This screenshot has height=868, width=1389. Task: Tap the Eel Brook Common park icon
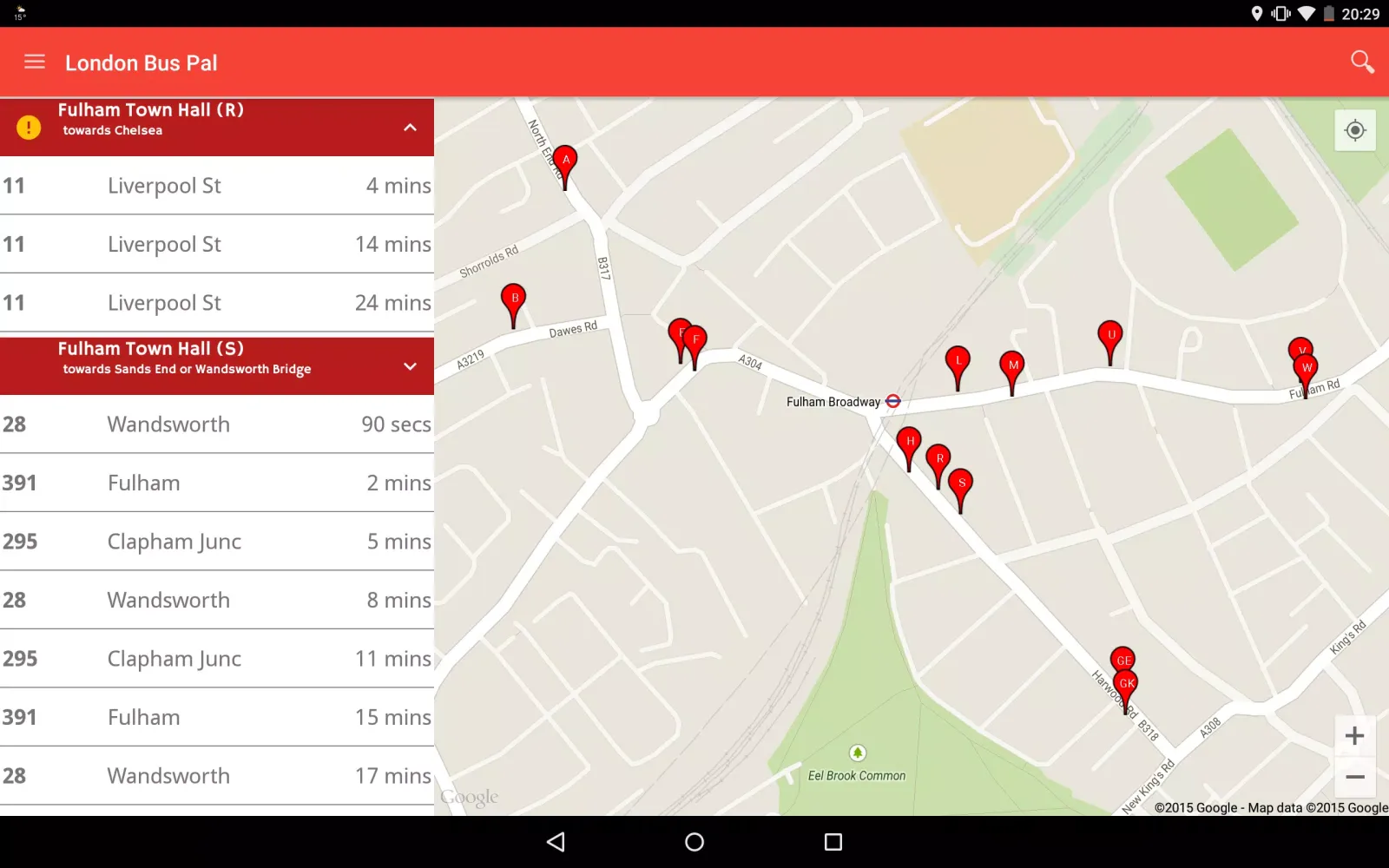(858, 753)
